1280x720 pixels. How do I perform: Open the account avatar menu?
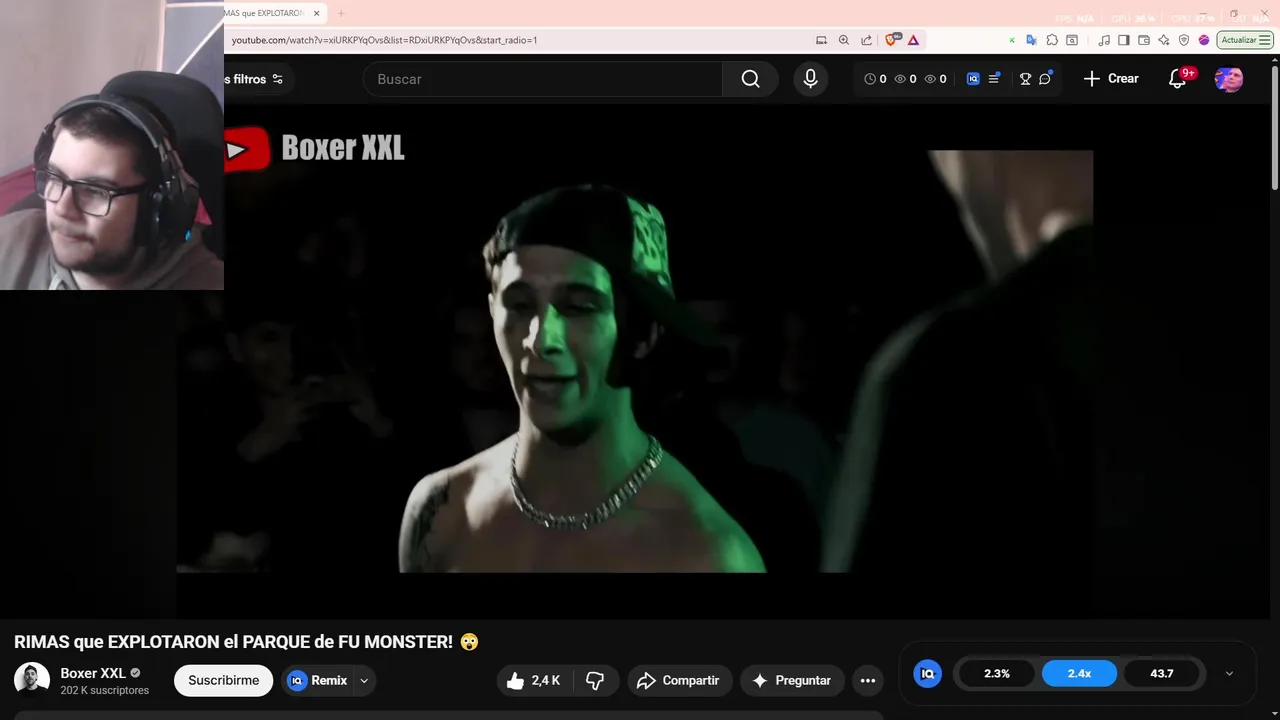point(1229,79)
